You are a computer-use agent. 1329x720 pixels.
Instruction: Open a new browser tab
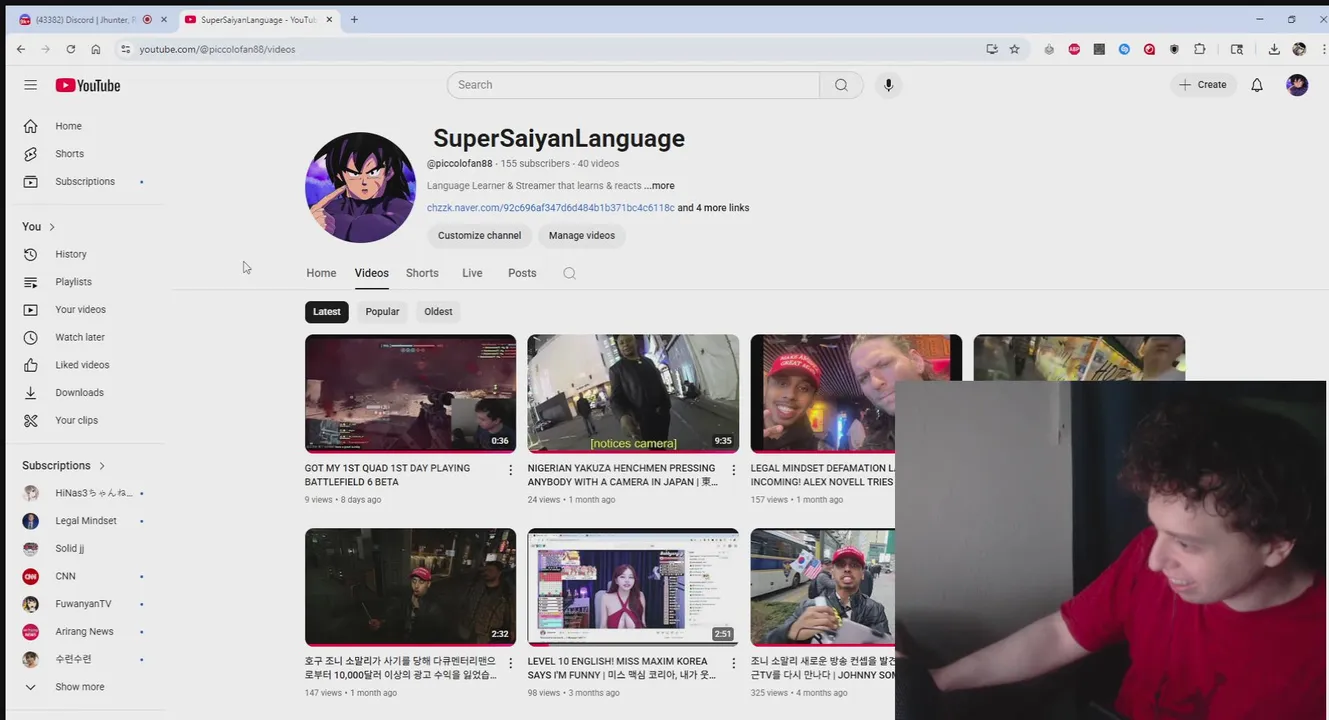[354, 19]
